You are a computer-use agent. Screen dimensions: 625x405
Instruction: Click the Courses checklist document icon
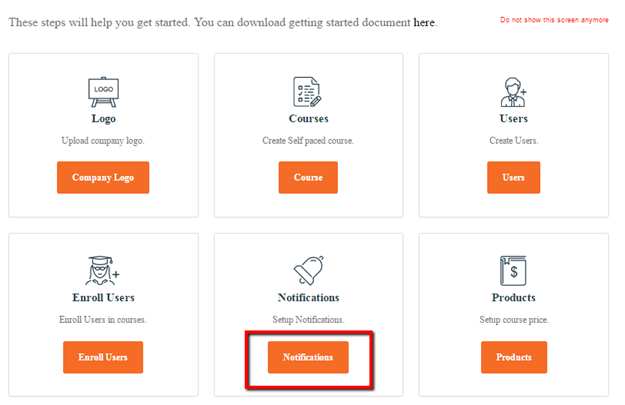coord(307,92)
